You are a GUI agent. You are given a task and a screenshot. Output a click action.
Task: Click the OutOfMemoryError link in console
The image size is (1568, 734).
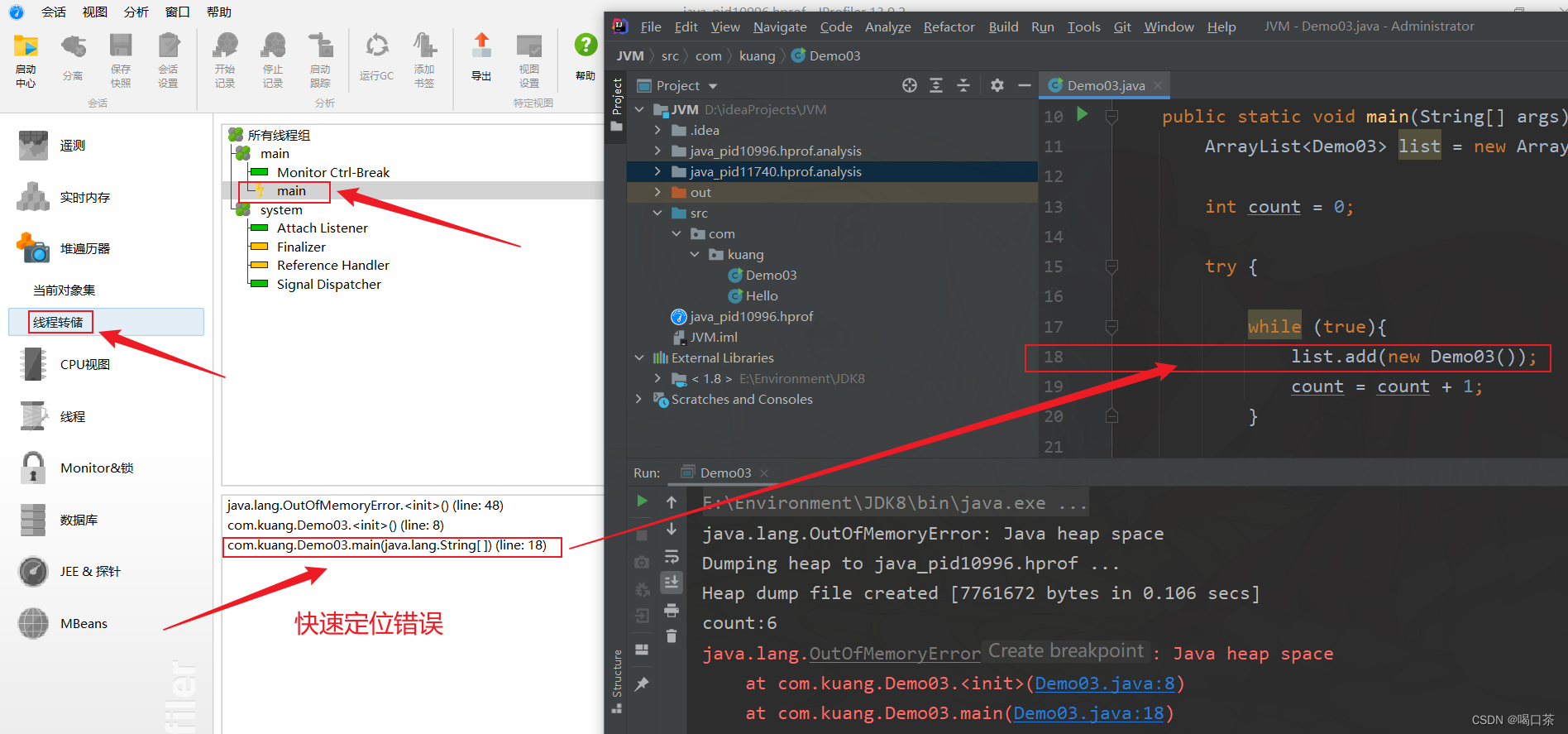tap(895, 654)
